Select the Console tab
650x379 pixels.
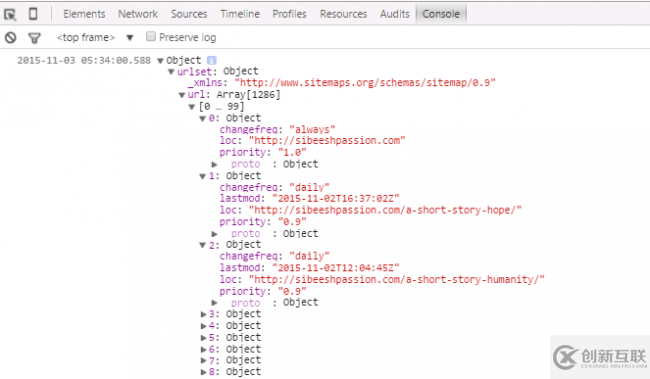point(441,14)
